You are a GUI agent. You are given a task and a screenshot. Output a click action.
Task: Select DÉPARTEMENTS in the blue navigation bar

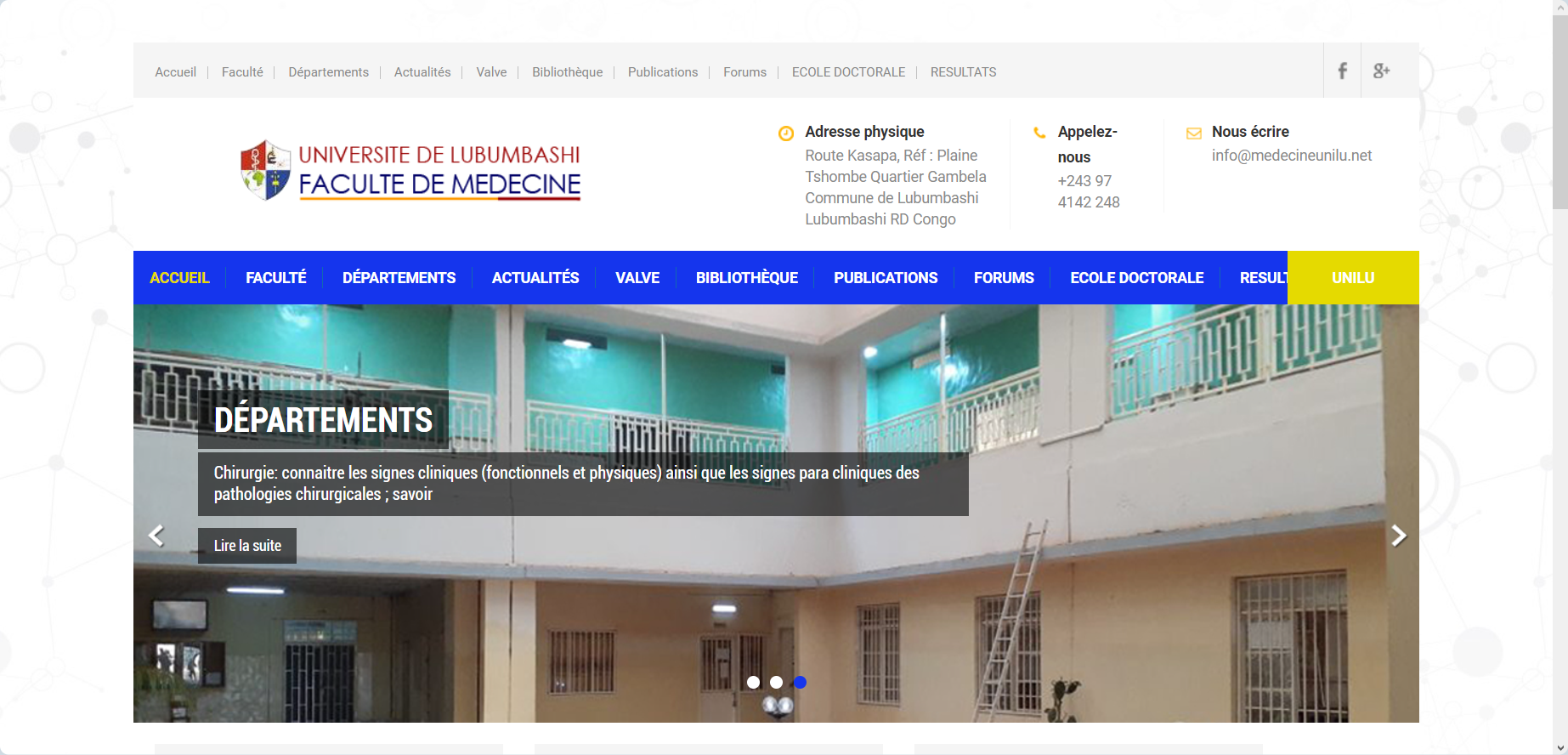coord(399,278)
